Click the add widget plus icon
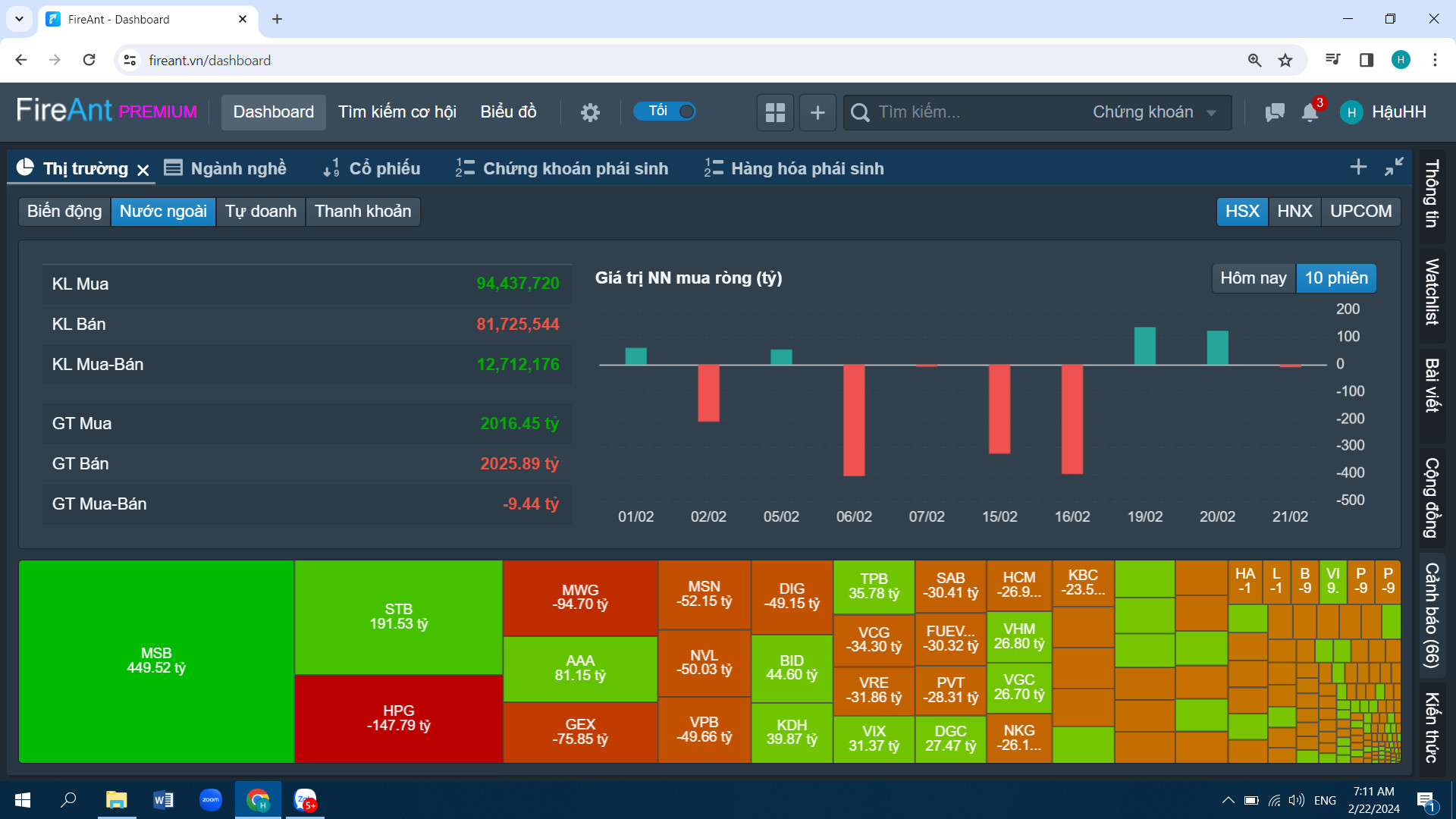The height and width of the screenshot is (819, 1456). click(817, 112)
